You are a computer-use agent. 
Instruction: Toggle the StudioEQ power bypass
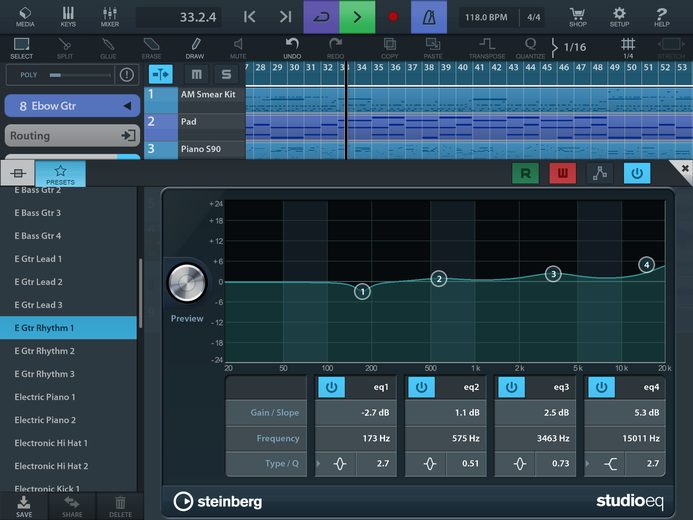point(637,173)
